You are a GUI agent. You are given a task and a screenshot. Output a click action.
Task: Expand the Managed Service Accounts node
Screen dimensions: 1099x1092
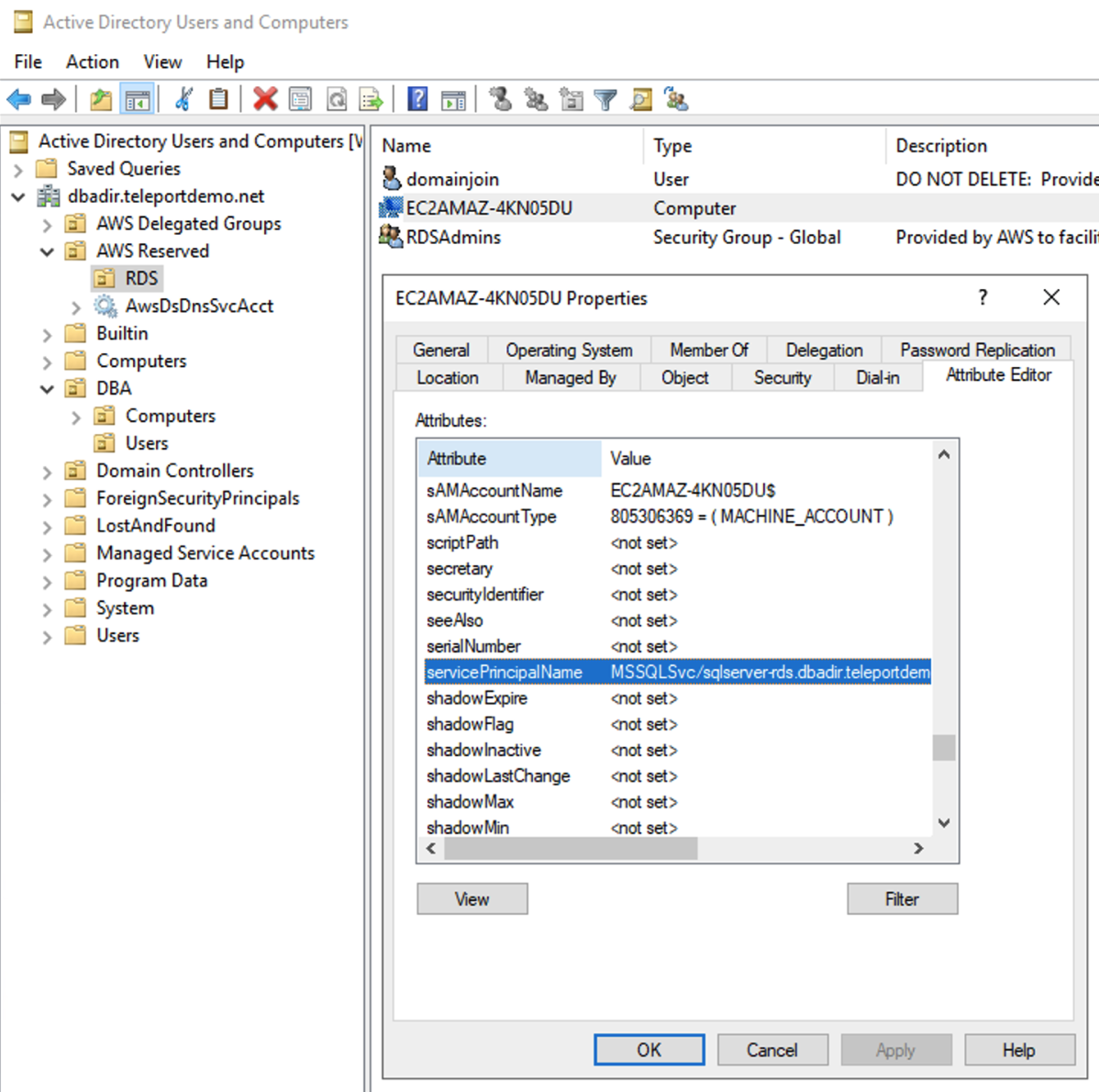[47, 554]
